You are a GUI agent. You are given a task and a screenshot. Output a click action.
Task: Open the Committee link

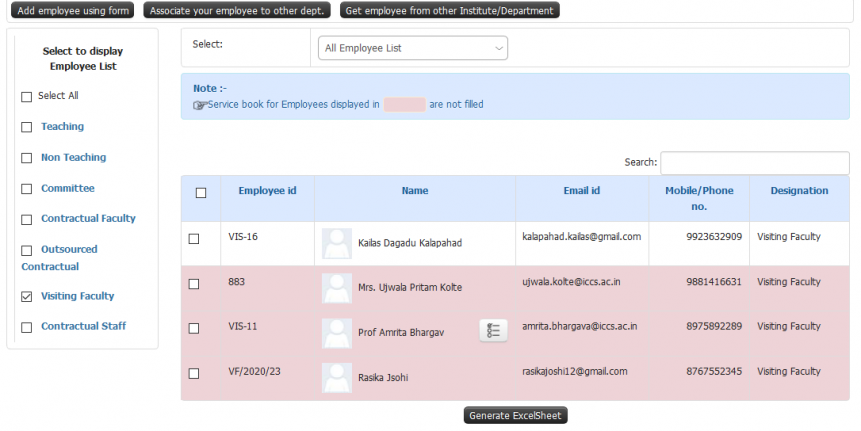[x=68, y=188]
